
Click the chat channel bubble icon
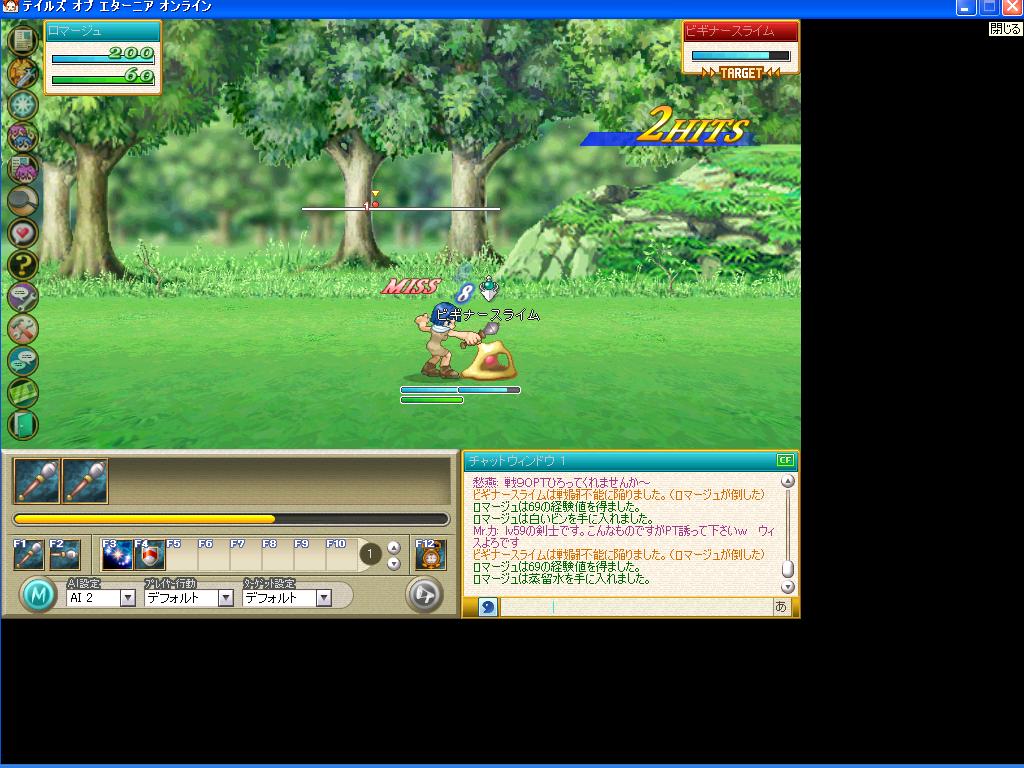coord(487,607)
